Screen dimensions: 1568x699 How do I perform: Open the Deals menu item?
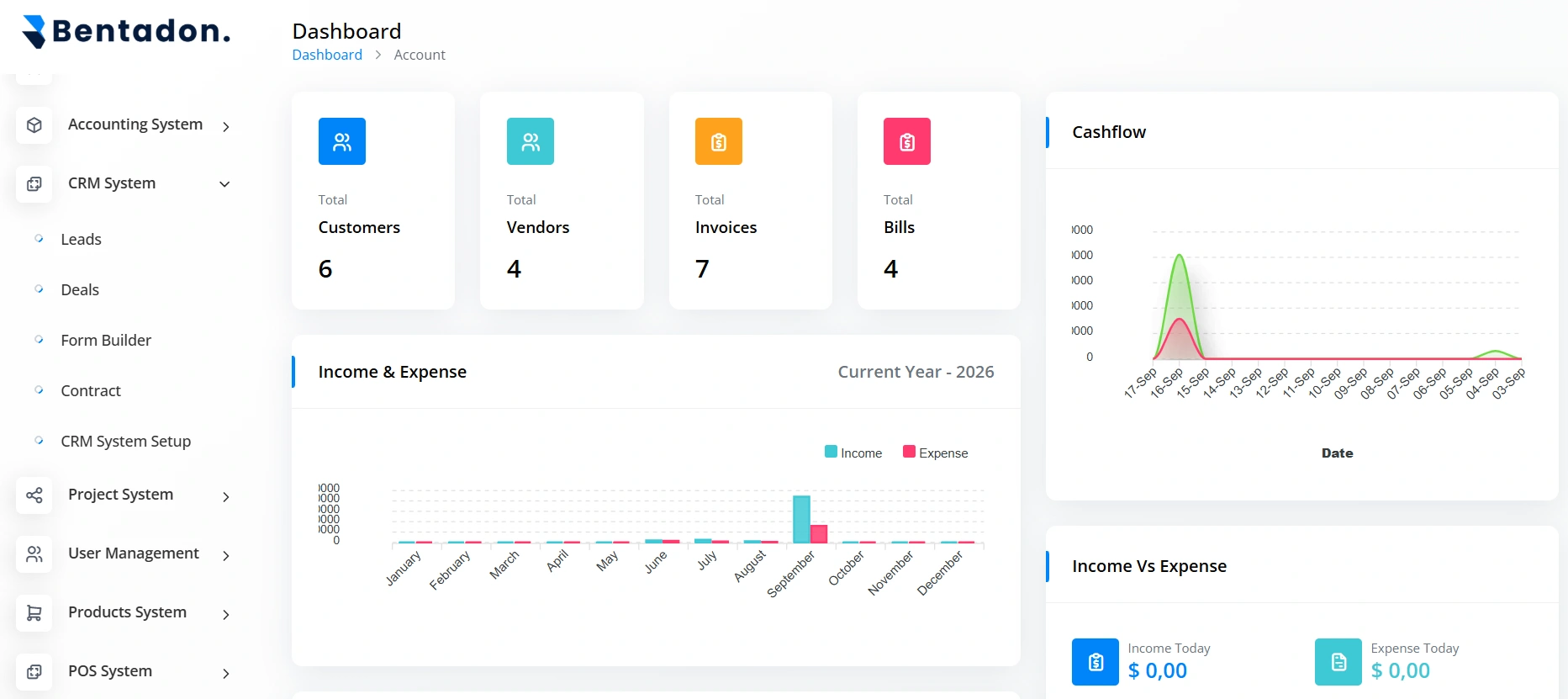point(80,290)
